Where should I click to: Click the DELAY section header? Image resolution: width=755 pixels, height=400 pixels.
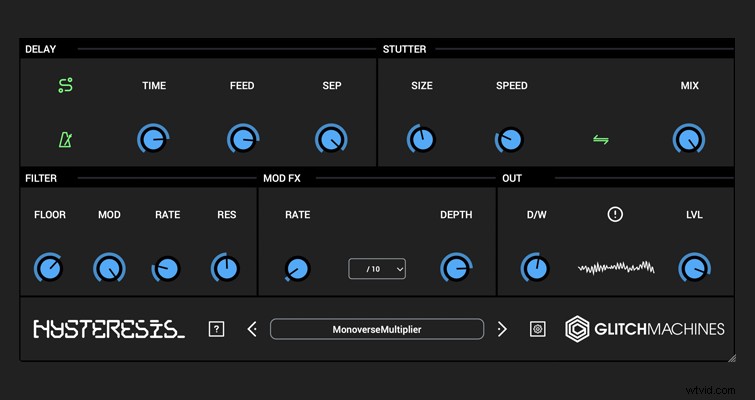tap(40, 49)
